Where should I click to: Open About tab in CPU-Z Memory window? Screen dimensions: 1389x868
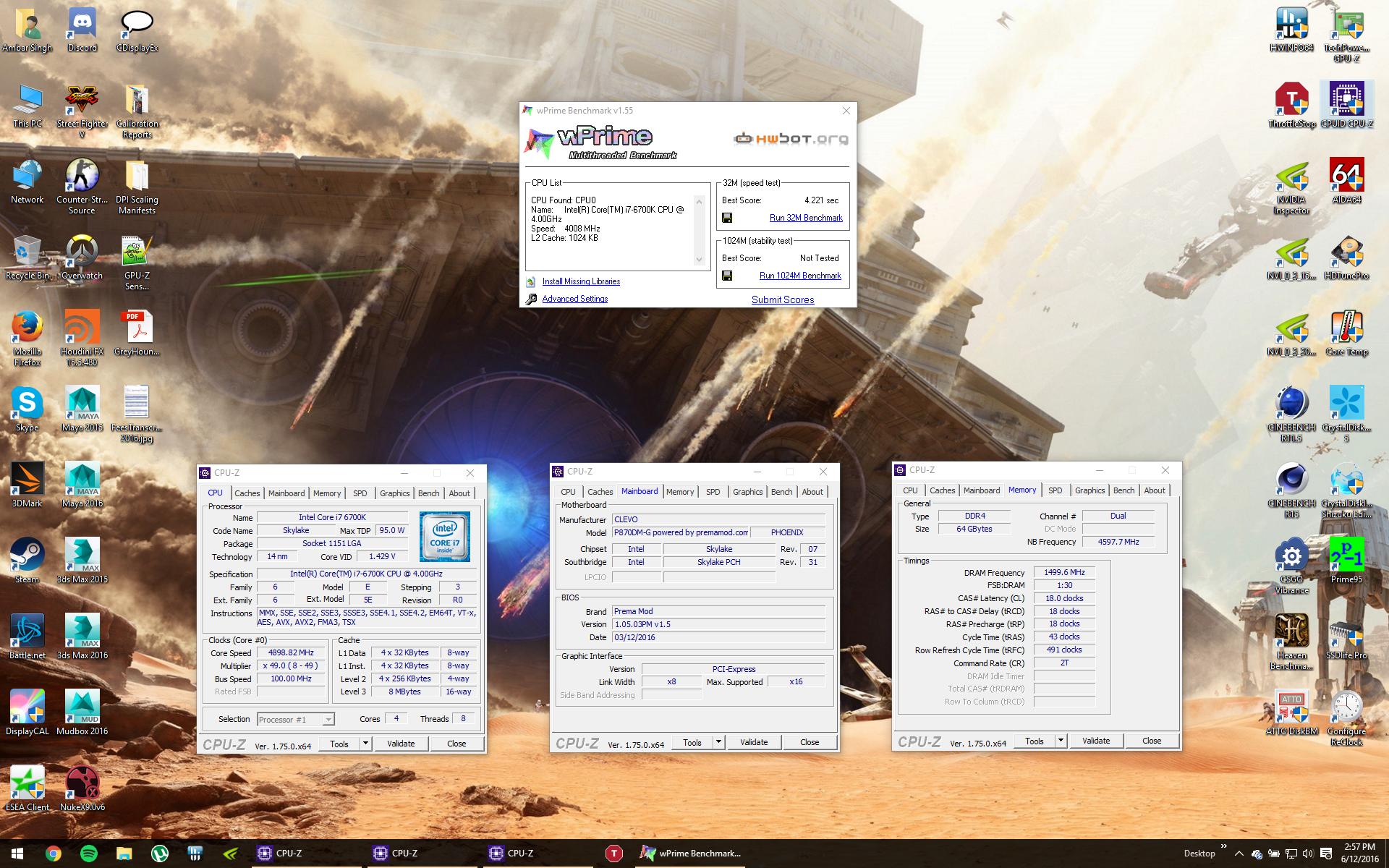click(x=1155, y=490)
